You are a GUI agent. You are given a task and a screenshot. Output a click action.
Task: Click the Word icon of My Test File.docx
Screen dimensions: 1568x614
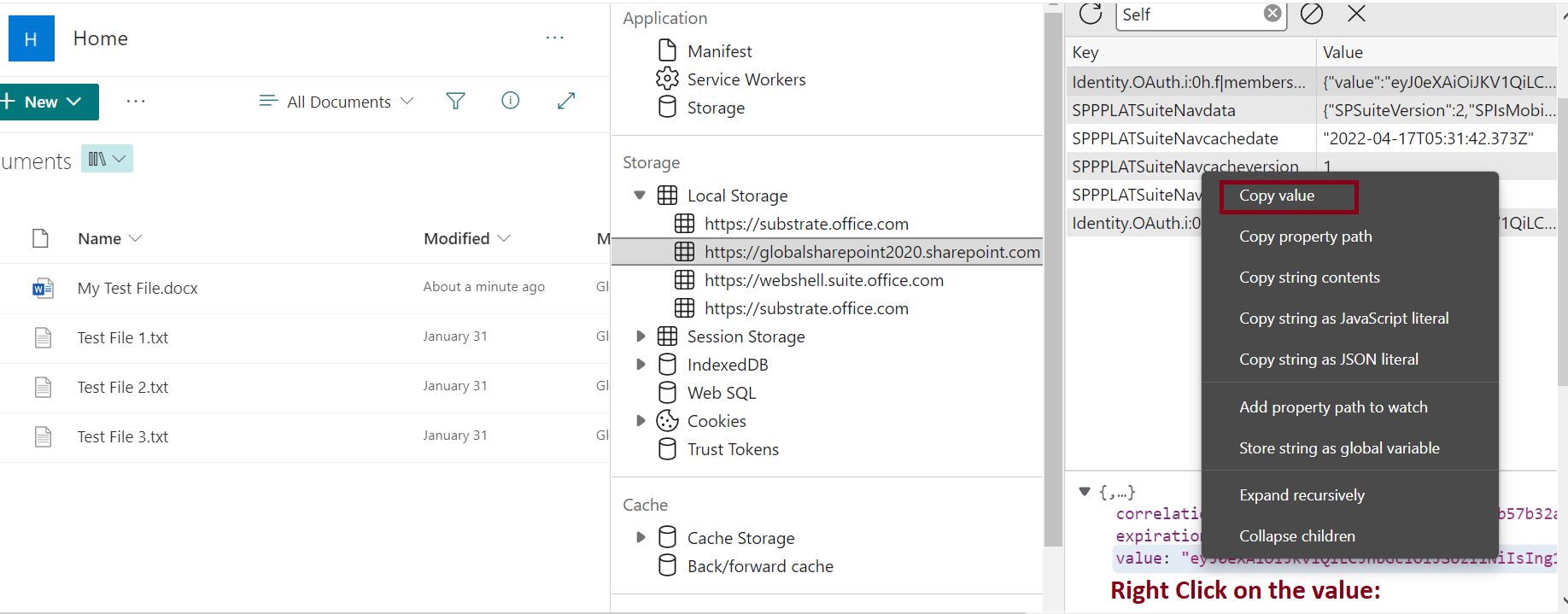pos(43,288)
